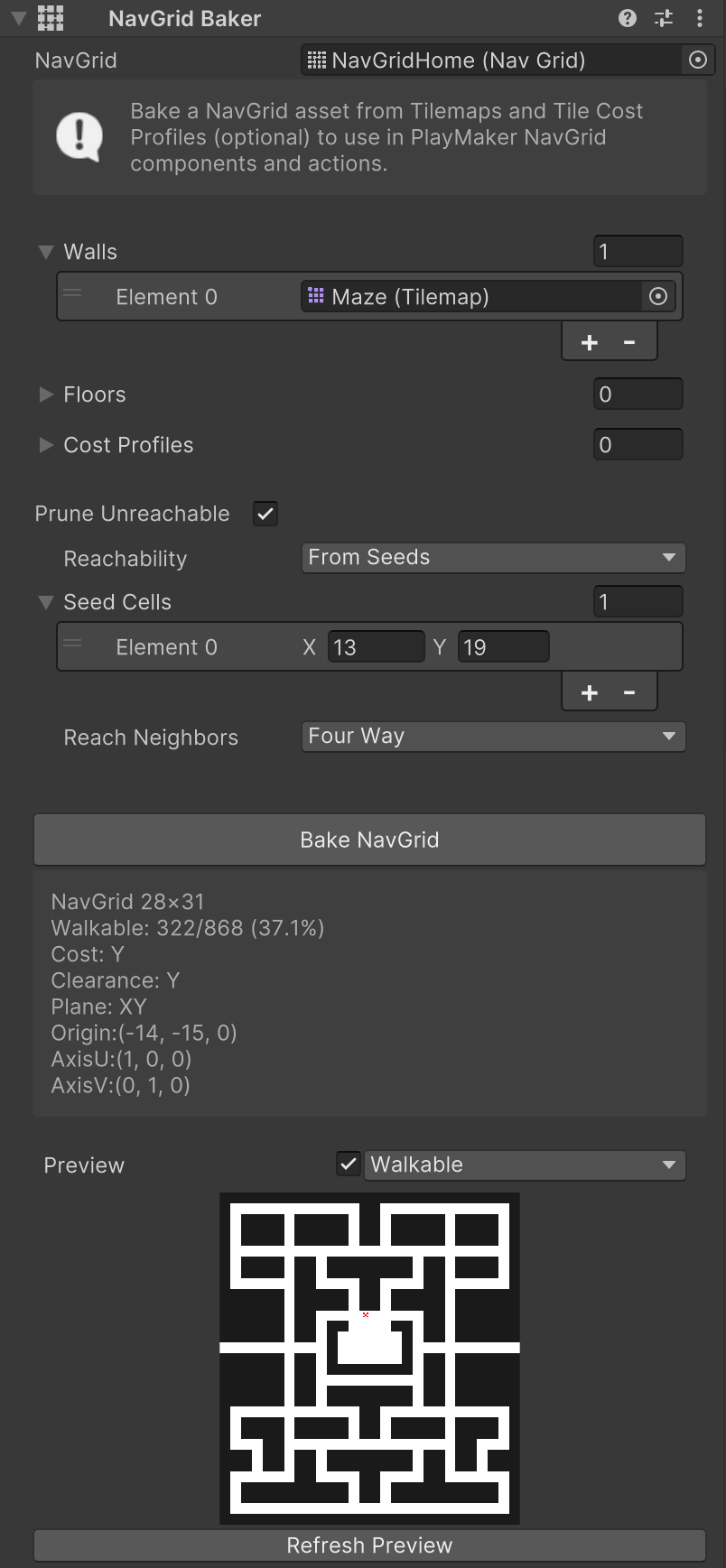This screenshot has width=726, height=1568.
Task: Toggle the Preview enabled checkbox
Action: [349, 1164]
